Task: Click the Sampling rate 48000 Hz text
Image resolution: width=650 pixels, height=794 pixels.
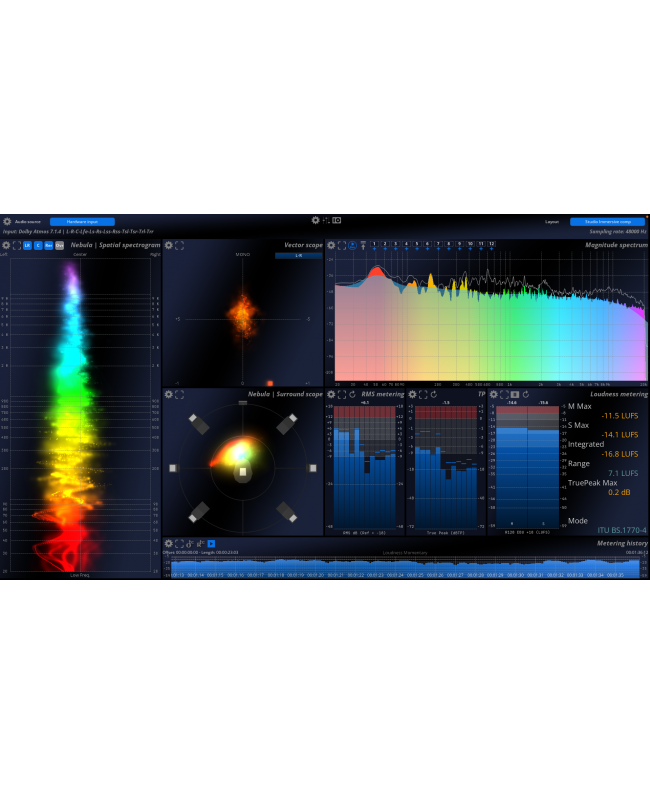Action: pos(618,231)
